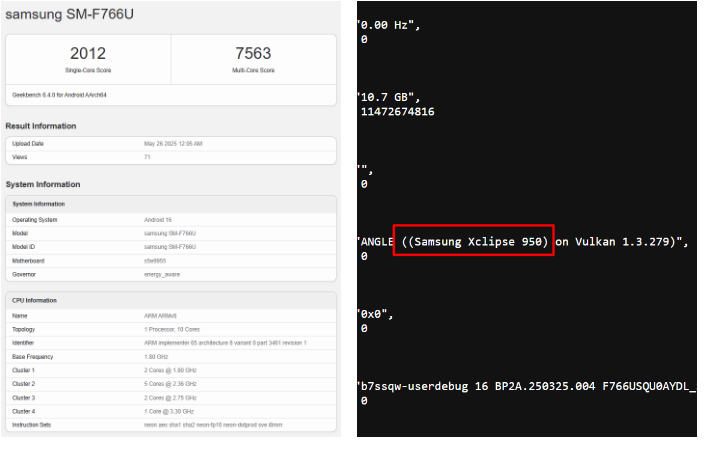Click the 'Cluster 4' row label
The width and height of the screenshot is (706, 451).
click(x=23, y=411)
